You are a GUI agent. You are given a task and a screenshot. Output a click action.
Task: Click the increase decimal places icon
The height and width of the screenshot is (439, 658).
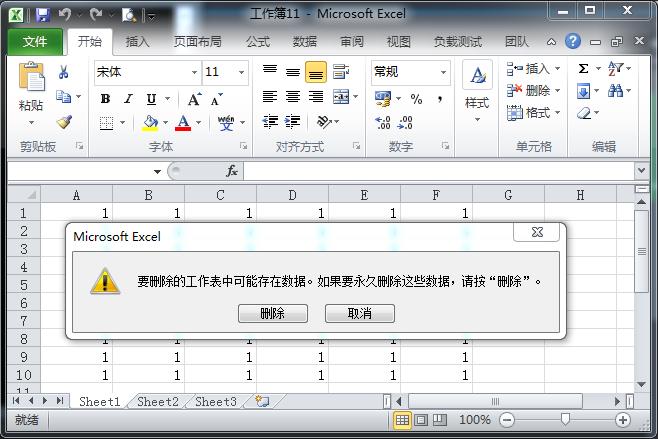pos(383,123)
